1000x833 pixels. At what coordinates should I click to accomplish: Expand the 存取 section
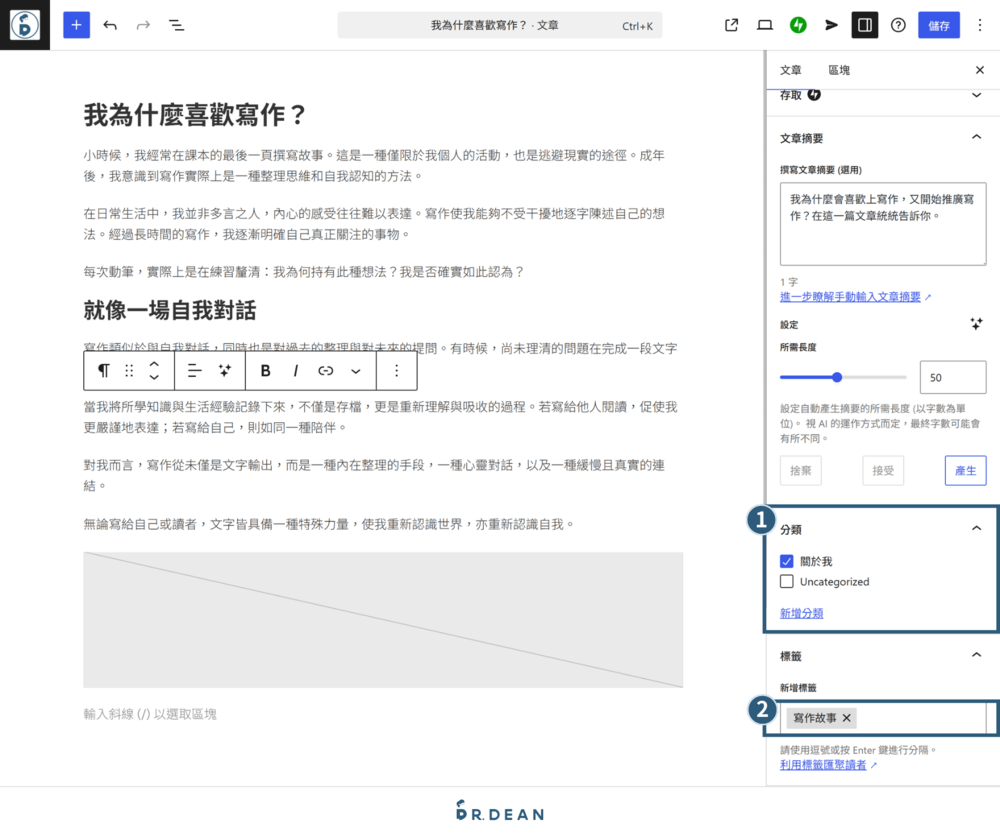point(977,94)
